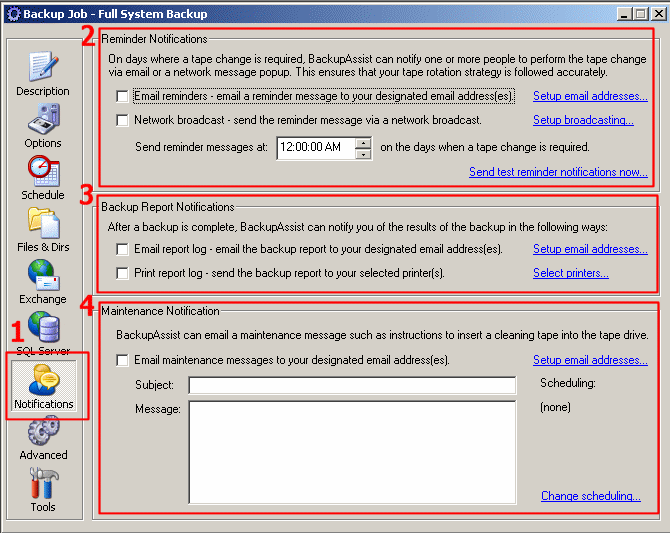The image size is (670, 533).
Task: Click the reminder time field 12:00:00 AM
Action: (316, 148)
